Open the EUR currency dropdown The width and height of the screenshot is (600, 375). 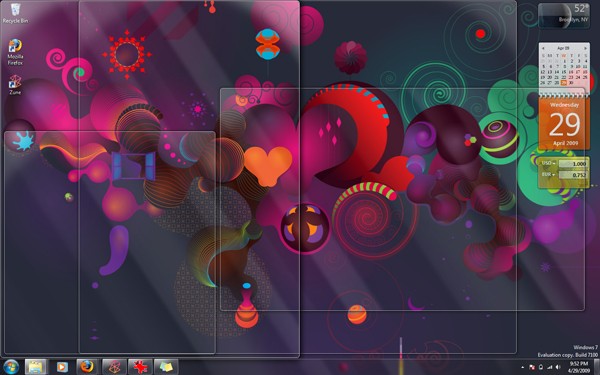coord(548,174)
